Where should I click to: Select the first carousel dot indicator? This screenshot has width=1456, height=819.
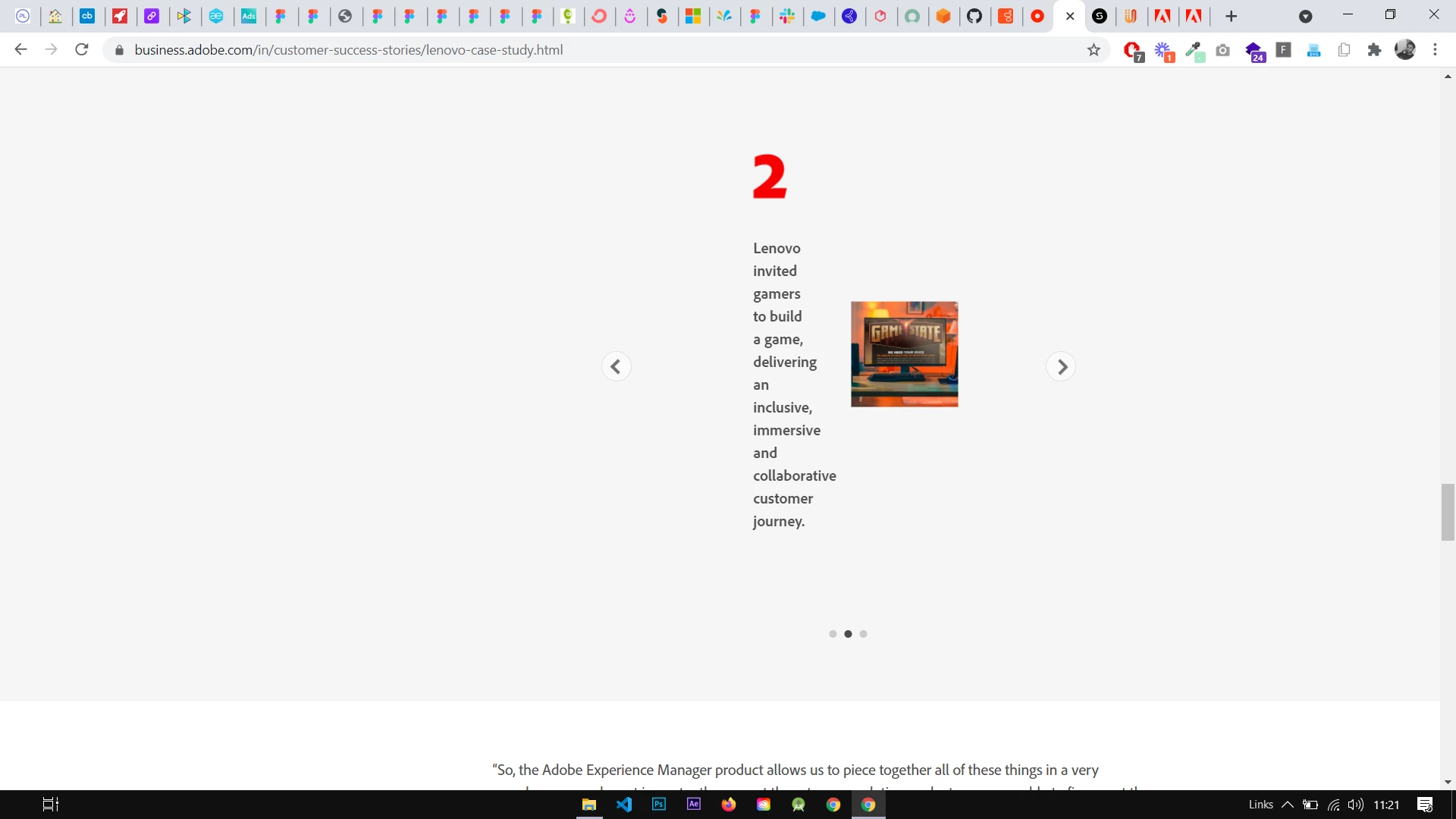coord(833,634)
